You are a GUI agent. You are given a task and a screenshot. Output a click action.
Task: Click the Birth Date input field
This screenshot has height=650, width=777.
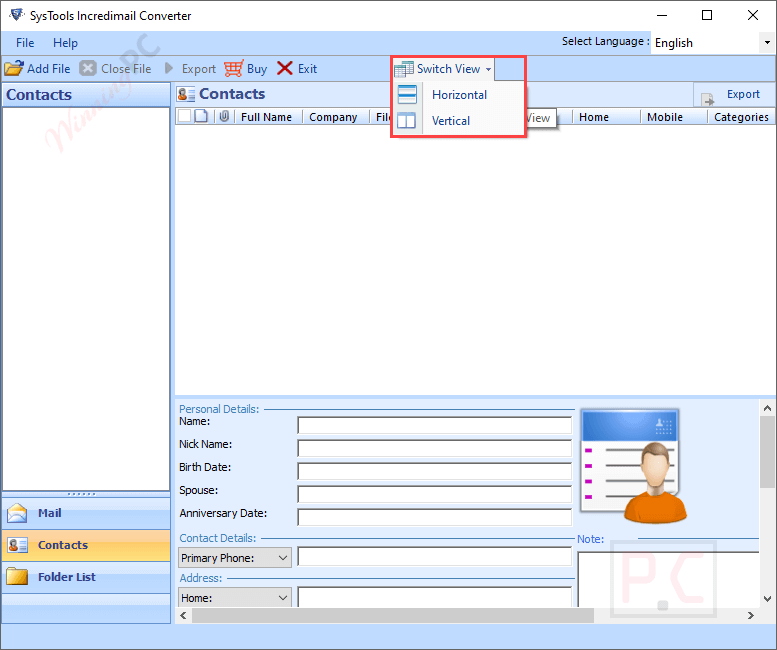[x=435, y=471]
